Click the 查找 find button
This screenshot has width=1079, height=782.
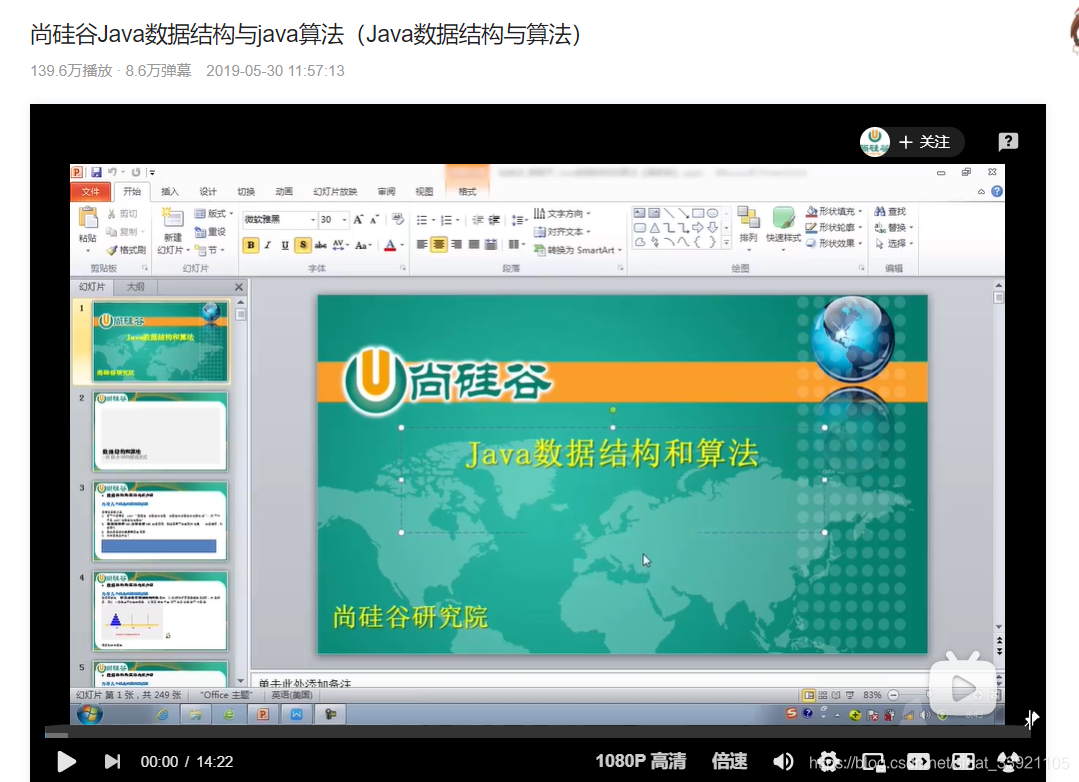pos(890,211)
